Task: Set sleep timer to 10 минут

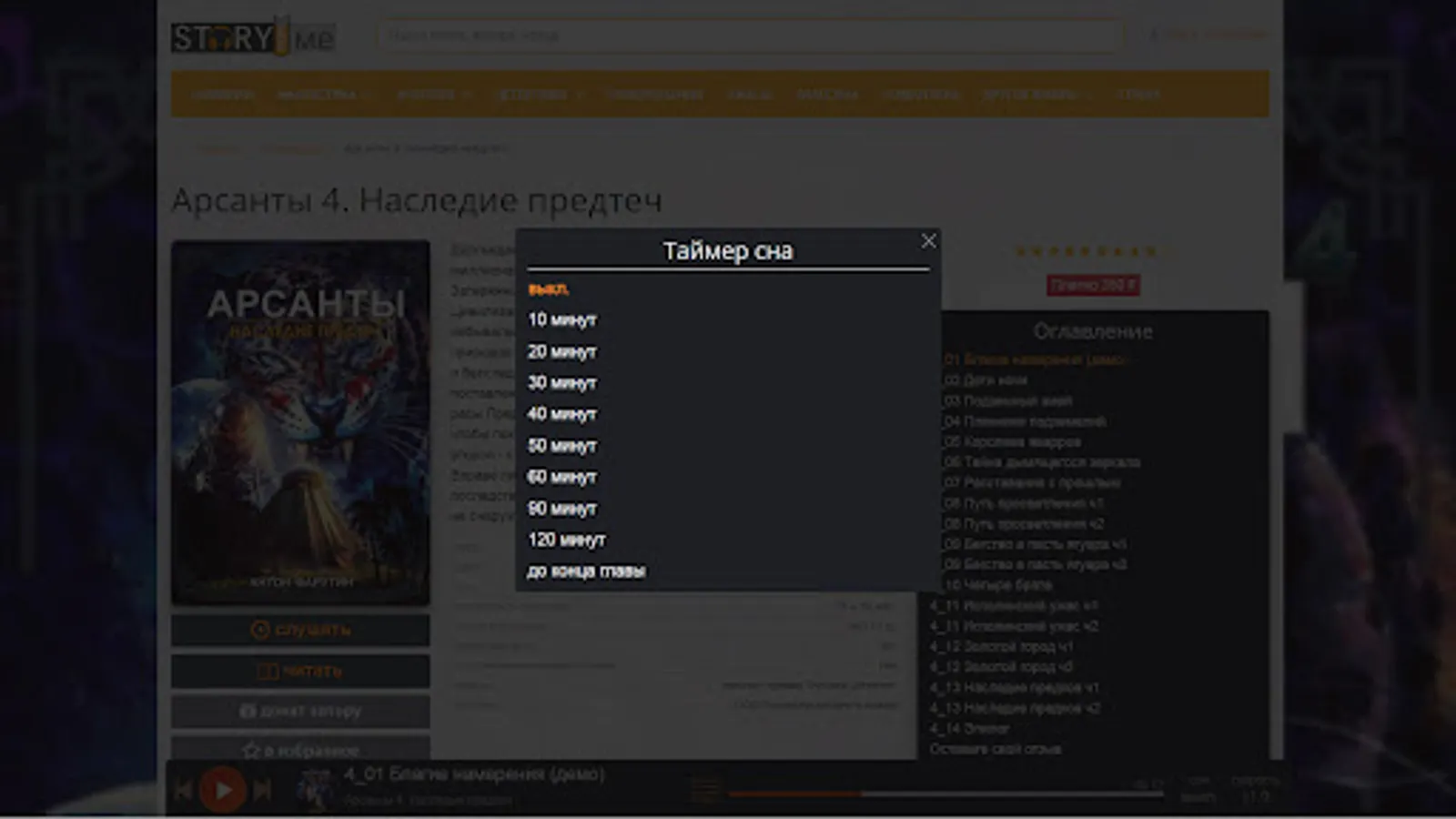Action: coord(562,320)
